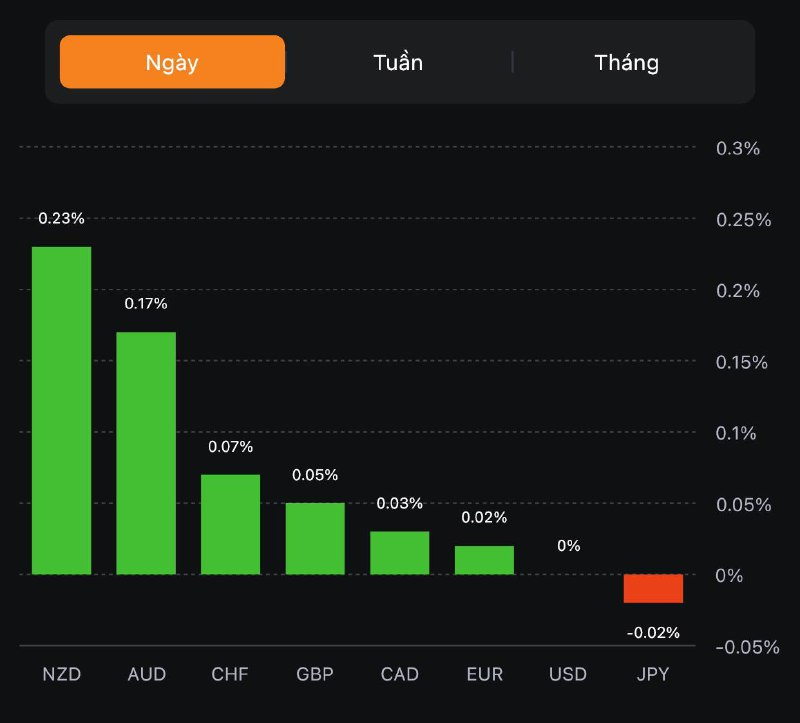Click the red JPY bar
The height and width of the screenshot is (723, 800).
tap(653, 588)
